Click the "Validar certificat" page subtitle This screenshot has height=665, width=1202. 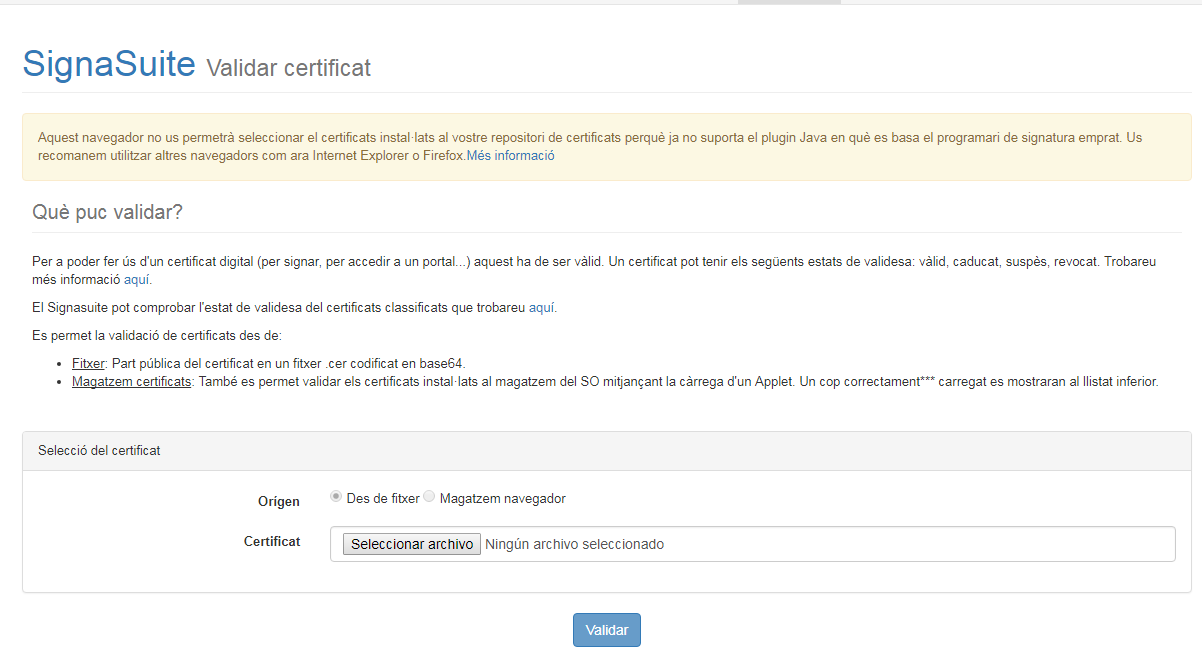[288, 68]
